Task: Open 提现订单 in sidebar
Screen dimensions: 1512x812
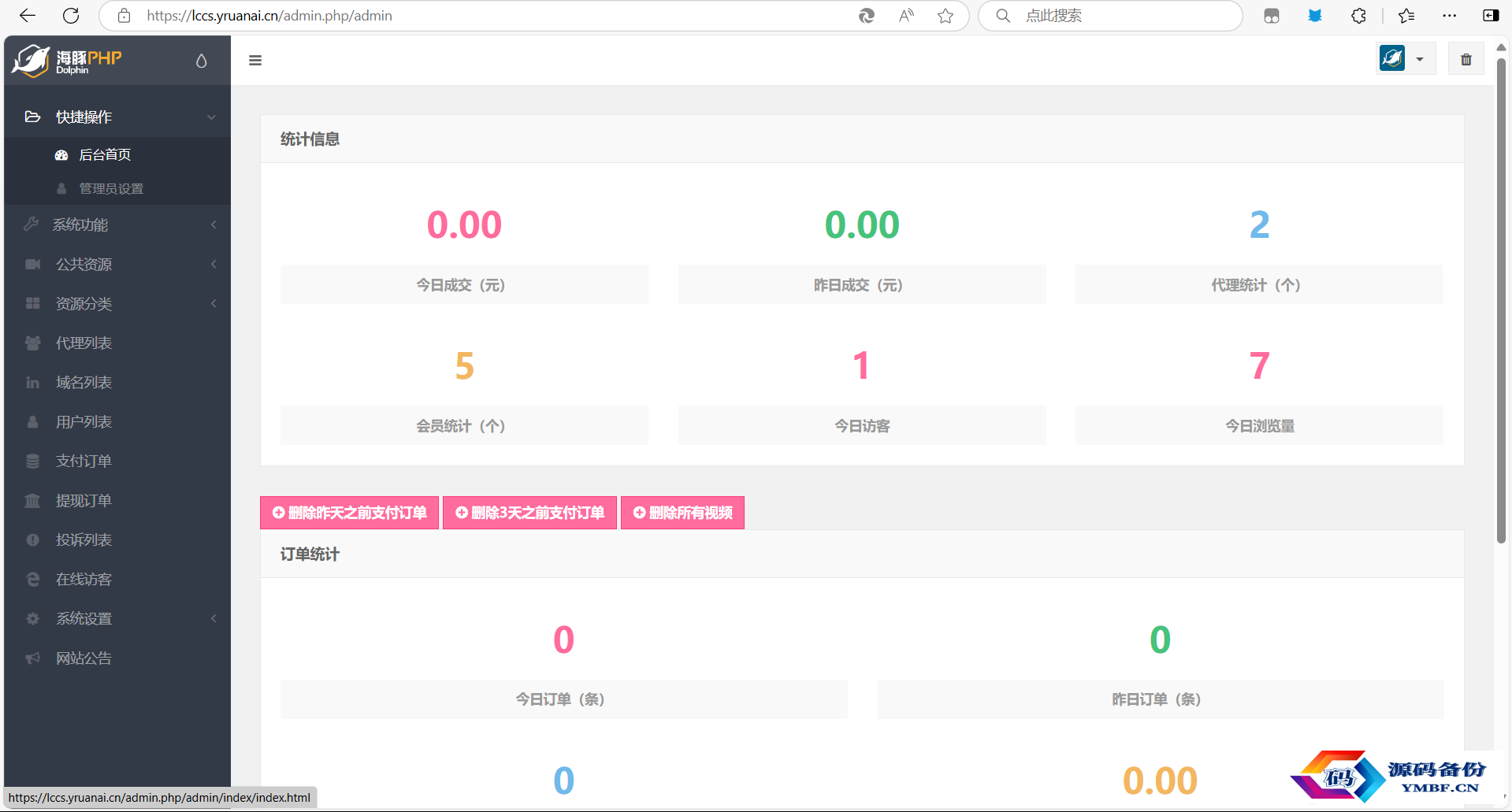Action: point(117,501)
